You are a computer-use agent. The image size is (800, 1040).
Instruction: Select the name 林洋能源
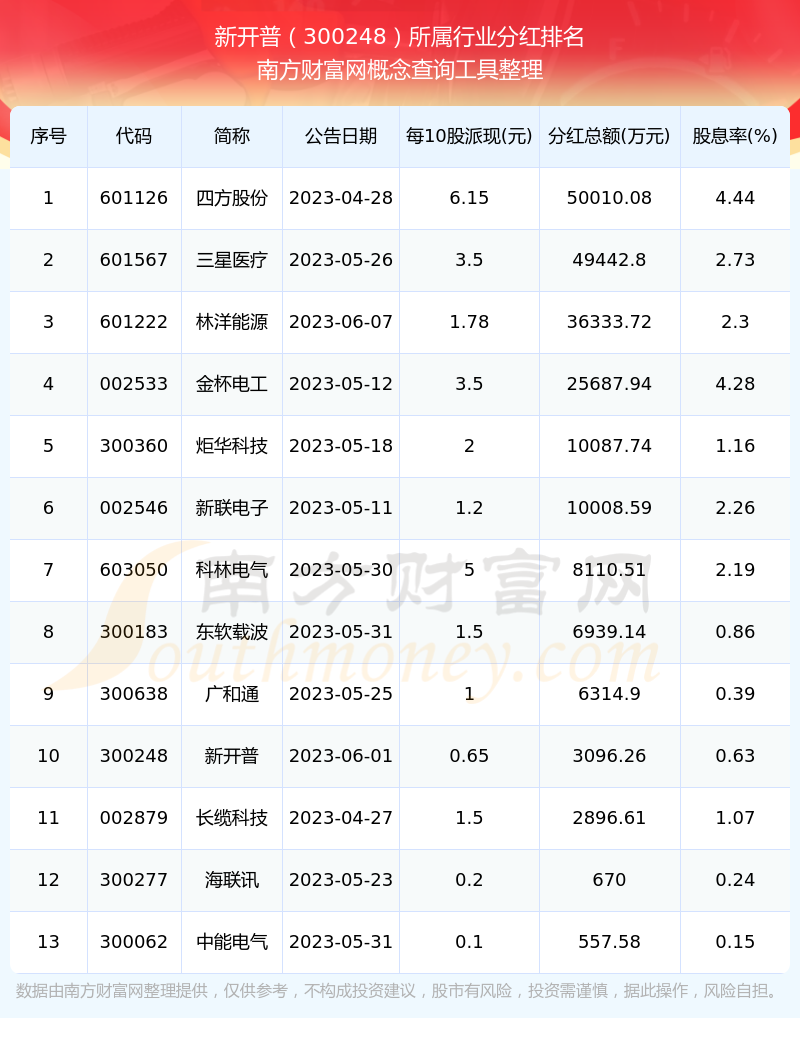pos(232,322)
